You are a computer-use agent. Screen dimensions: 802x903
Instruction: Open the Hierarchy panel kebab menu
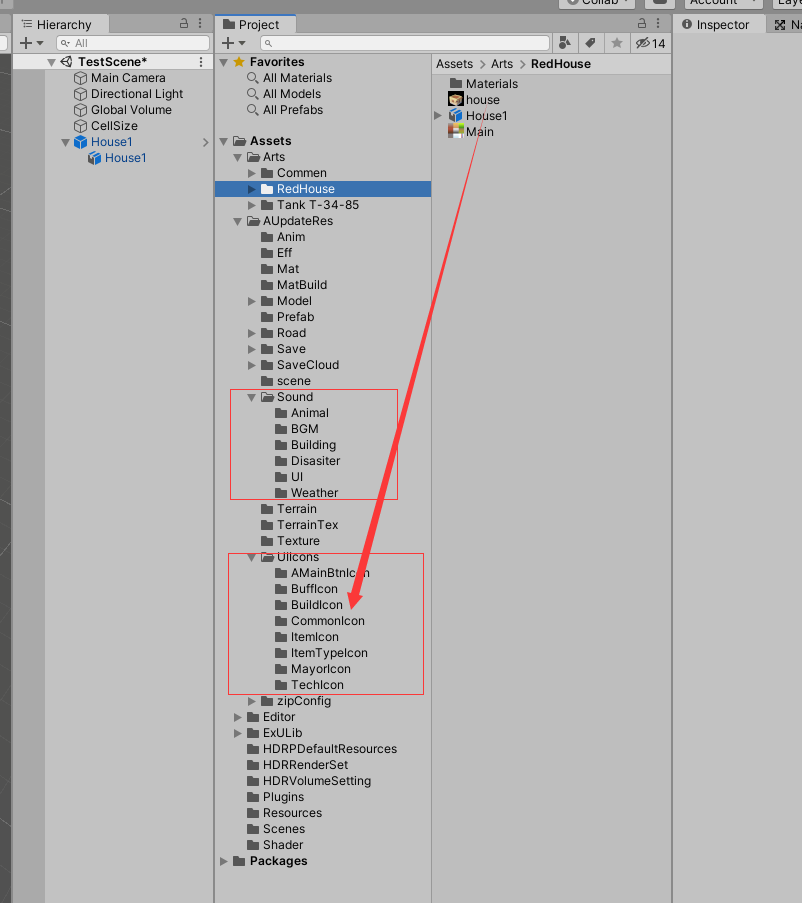tap(200, 24)
